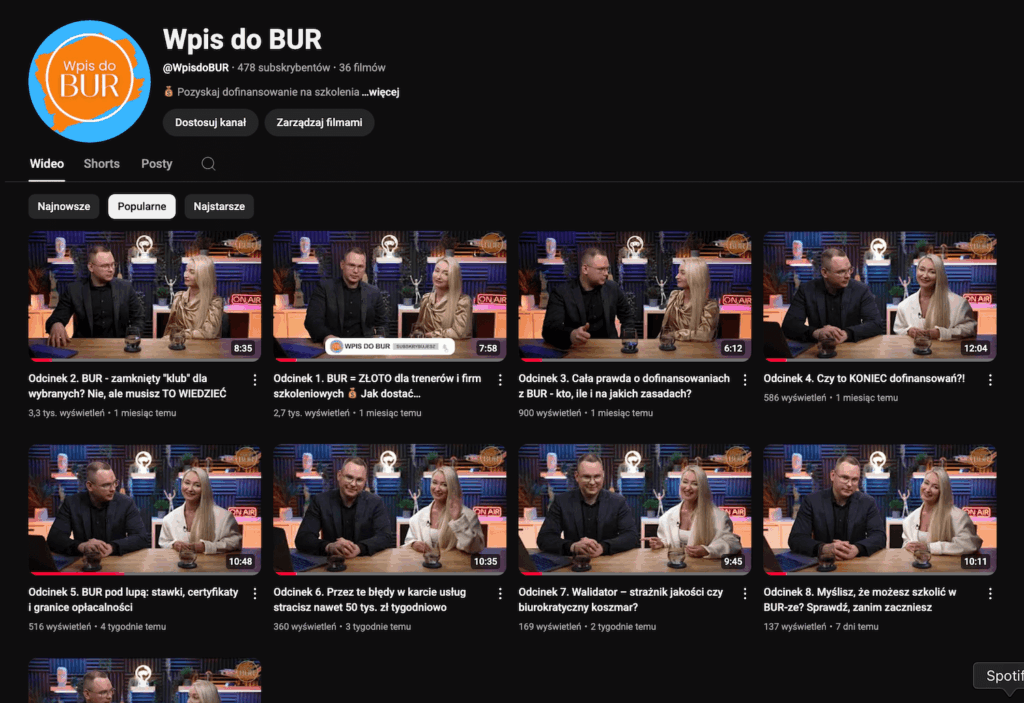Open more options for Odcinek 4 video
This screenshot has height=703, width=1024.
990,380
